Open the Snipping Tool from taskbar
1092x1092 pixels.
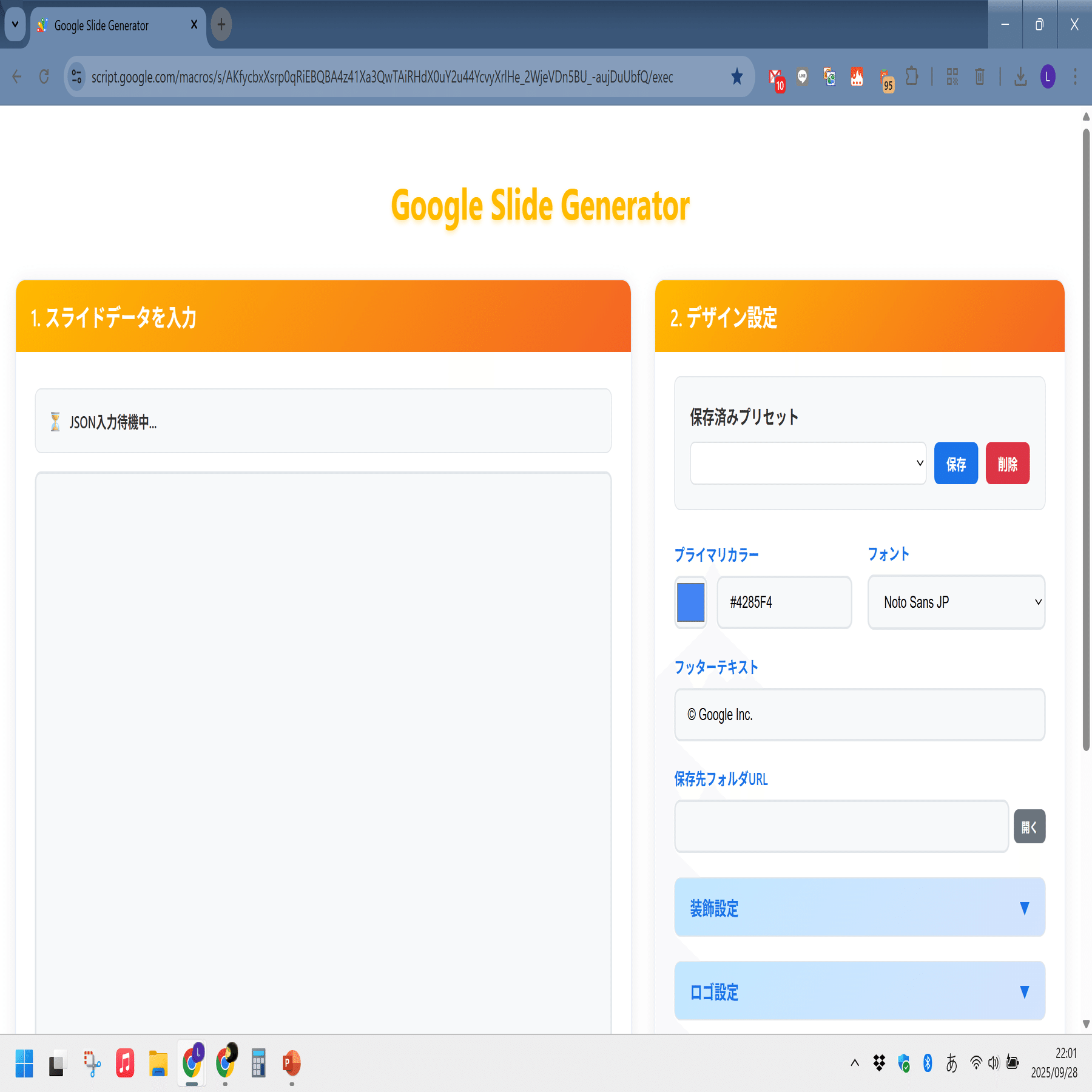92,1063
